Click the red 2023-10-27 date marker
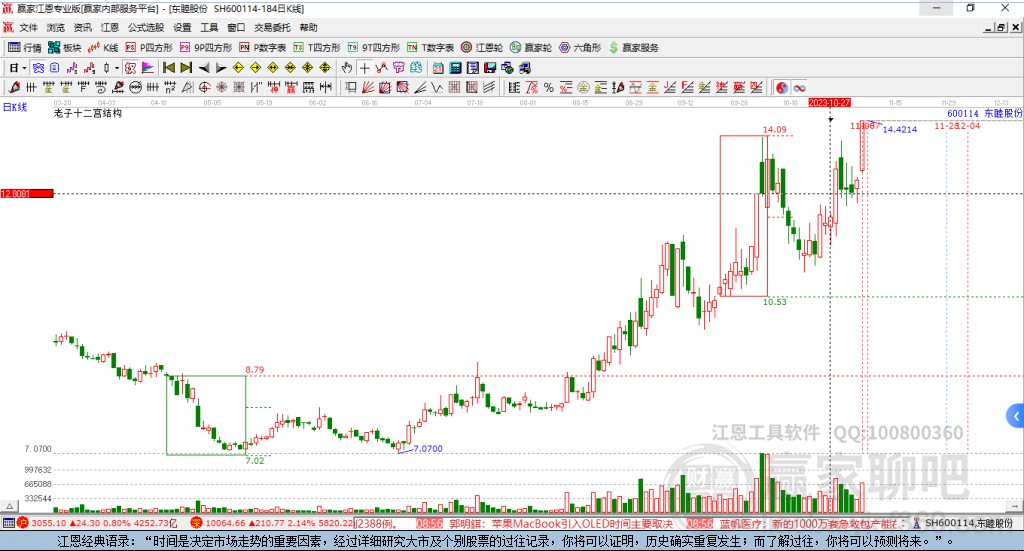Screen dimensions: 1024x551 pyautogui.click(x=829, y=103)
